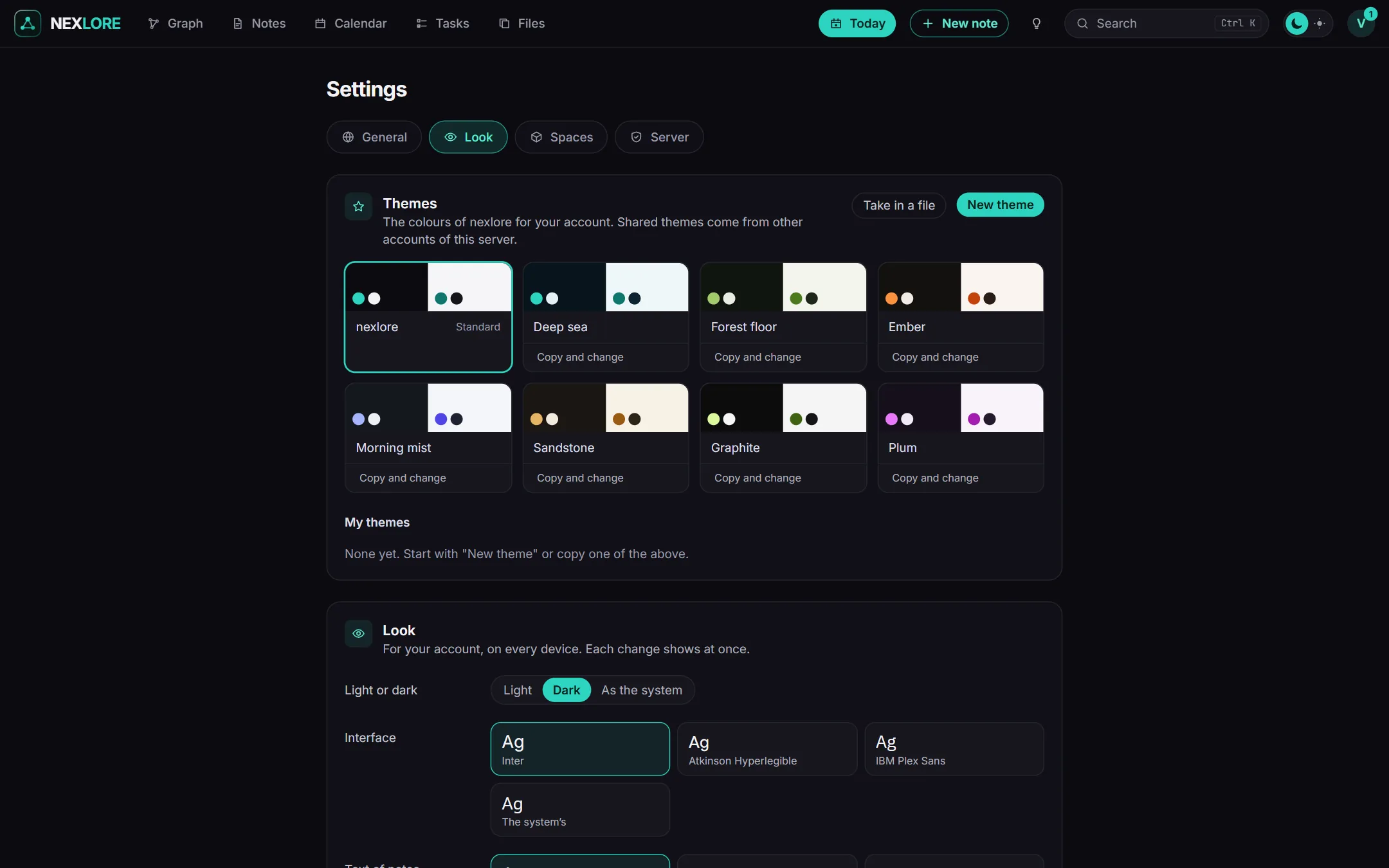The image size is (1389, 868).
Task: Open the user avatar menu
Action: coord(1361,24)
